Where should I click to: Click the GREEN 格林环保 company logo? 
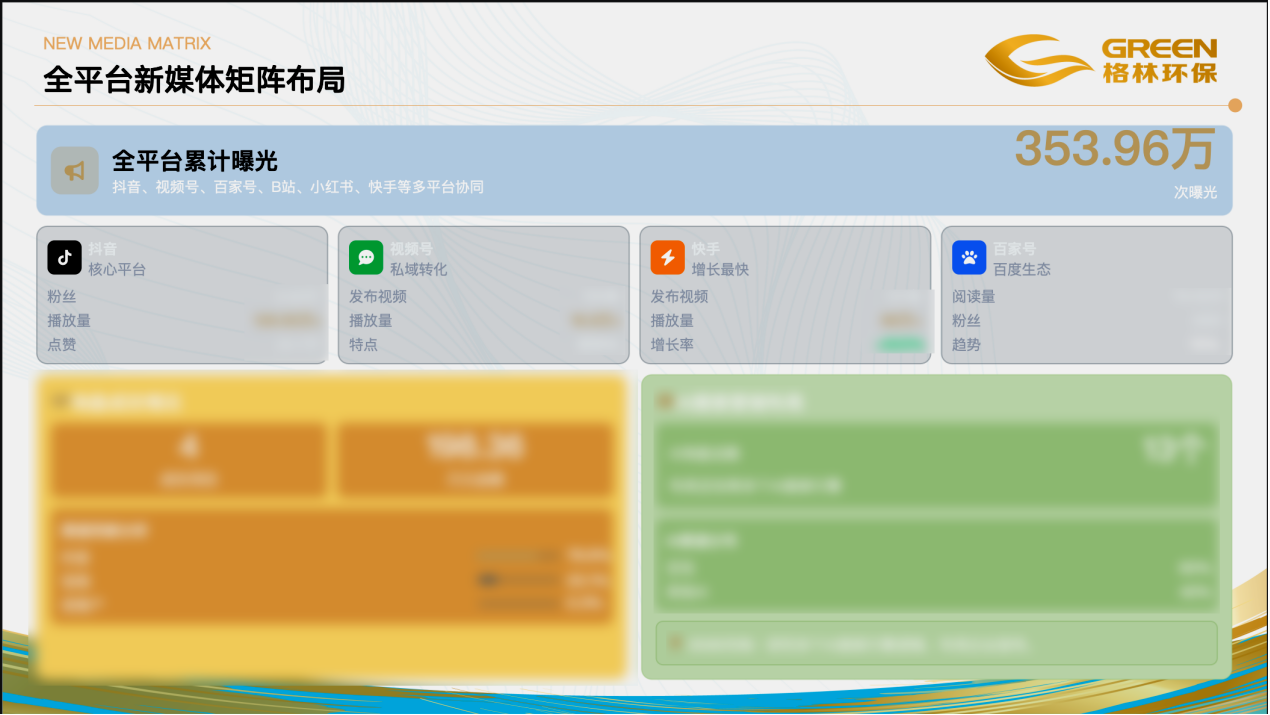point(1101,60)
